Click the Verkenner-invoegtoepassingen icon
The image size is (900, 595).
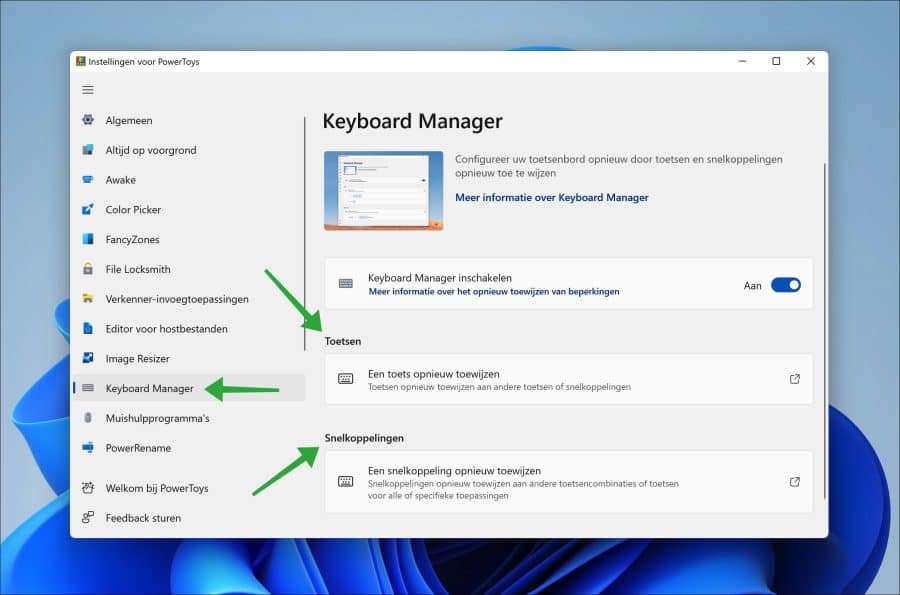(88, 298)
